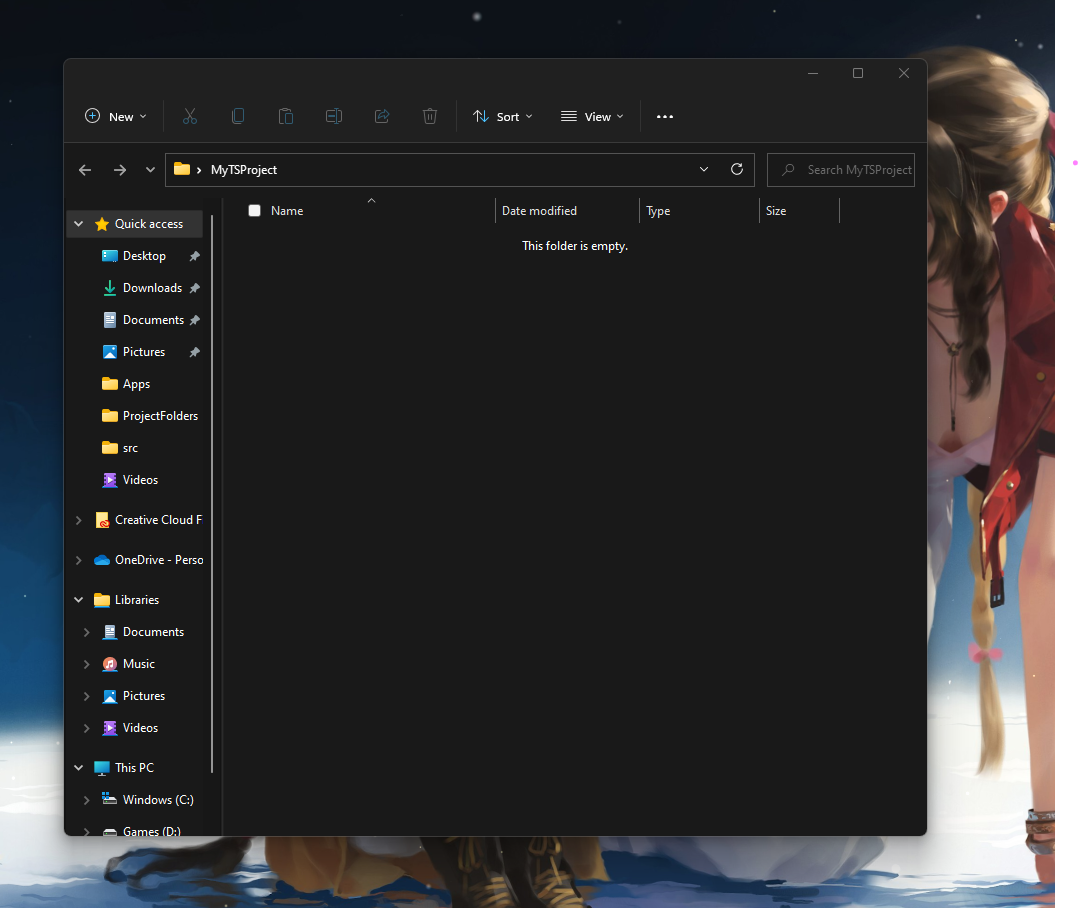The height and width of the screenshot is (908, 1079).
Task: Click the Delete trash can icon
Action: [430, 116]
